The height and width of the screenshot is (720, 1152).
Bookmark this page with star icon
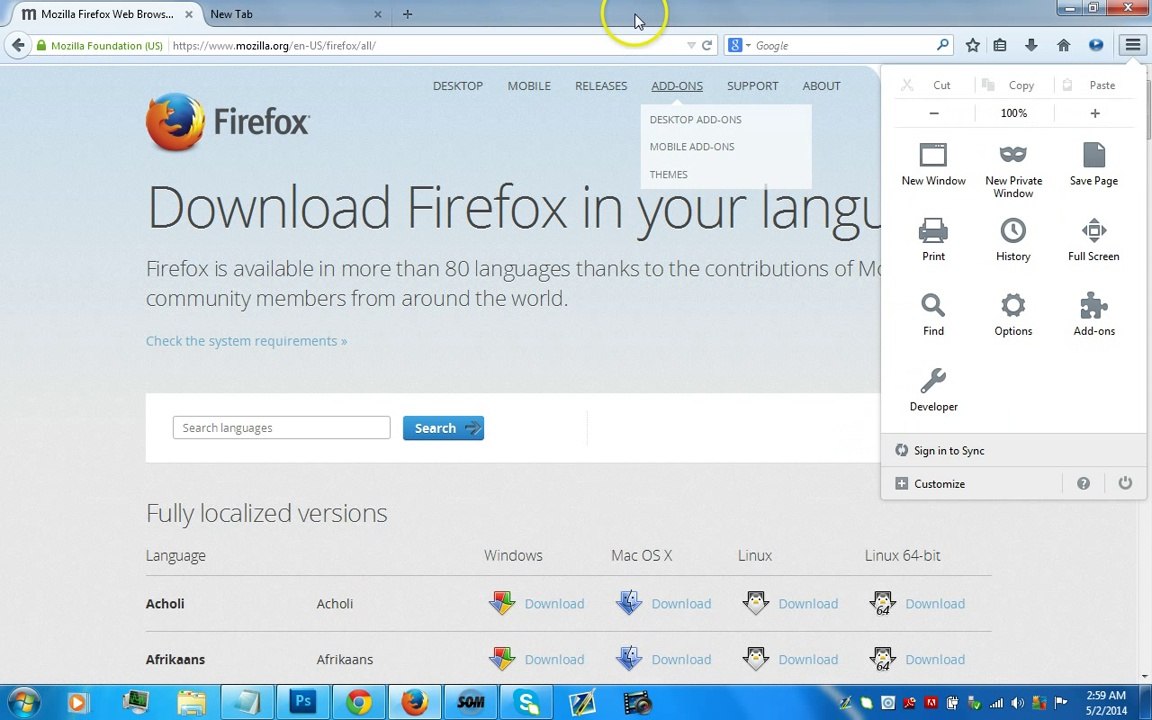coord(973,46)
